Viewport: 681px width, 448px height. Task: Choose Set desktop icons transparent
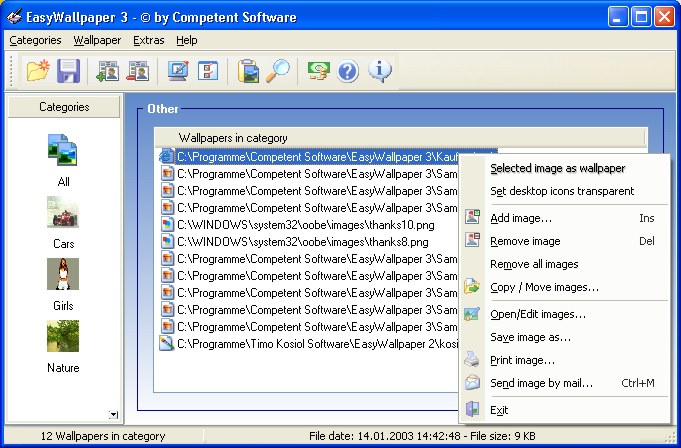click(x=564, y=191)
